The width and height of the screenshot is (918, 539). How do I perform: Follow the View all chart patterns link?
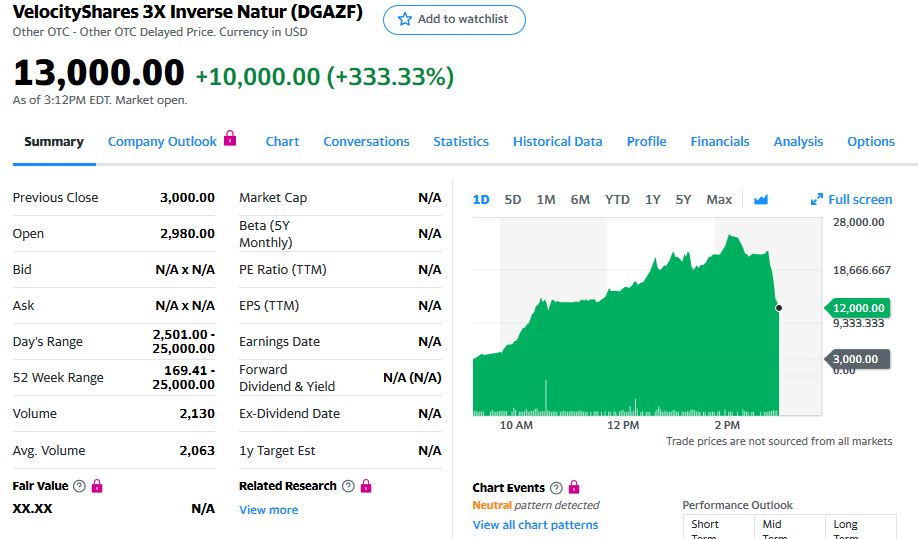tap(535, 525)
